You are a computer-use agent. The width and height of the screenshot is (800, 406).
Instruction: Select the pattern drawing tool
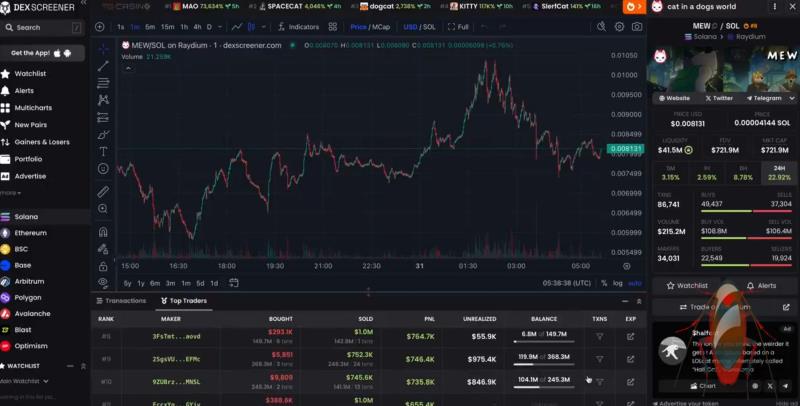(x=103, y=100)
